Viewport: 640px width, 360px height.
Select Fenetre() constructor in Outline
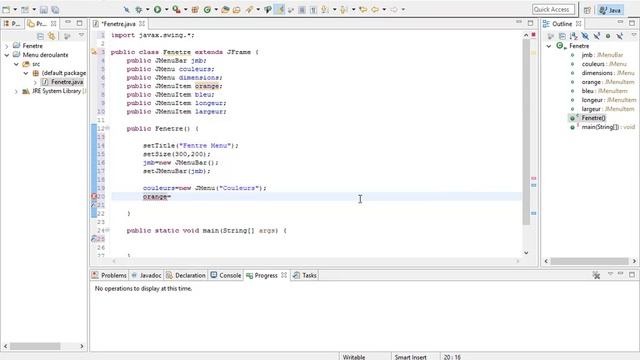click(588, 118)
